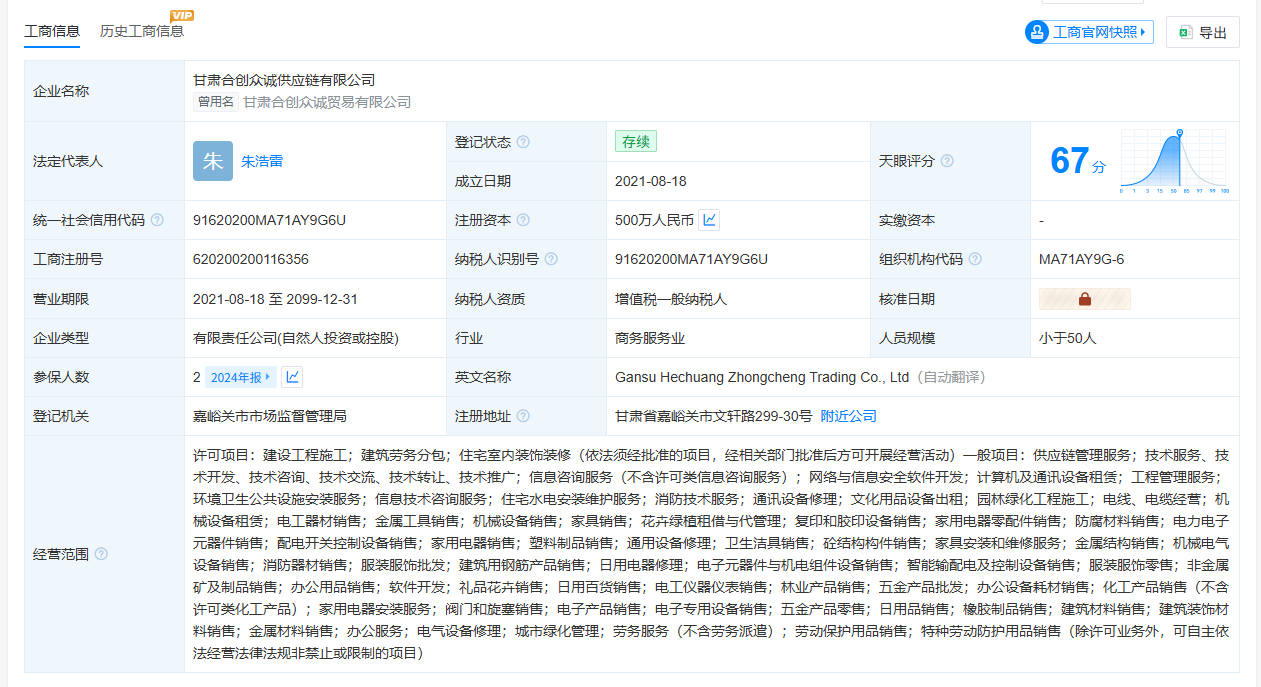The width and height of the screenshot is (1261, 687).
Task: Click help icon beside 经营范围
Action: point(101,554)
